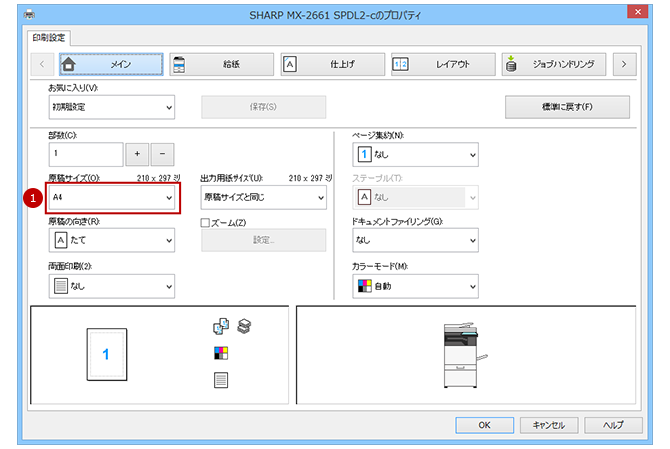Image resolution: width=670 pixels, height=449 pixels.
Task: Click the color squares icon in カラーモード
Action: point(364,286)
